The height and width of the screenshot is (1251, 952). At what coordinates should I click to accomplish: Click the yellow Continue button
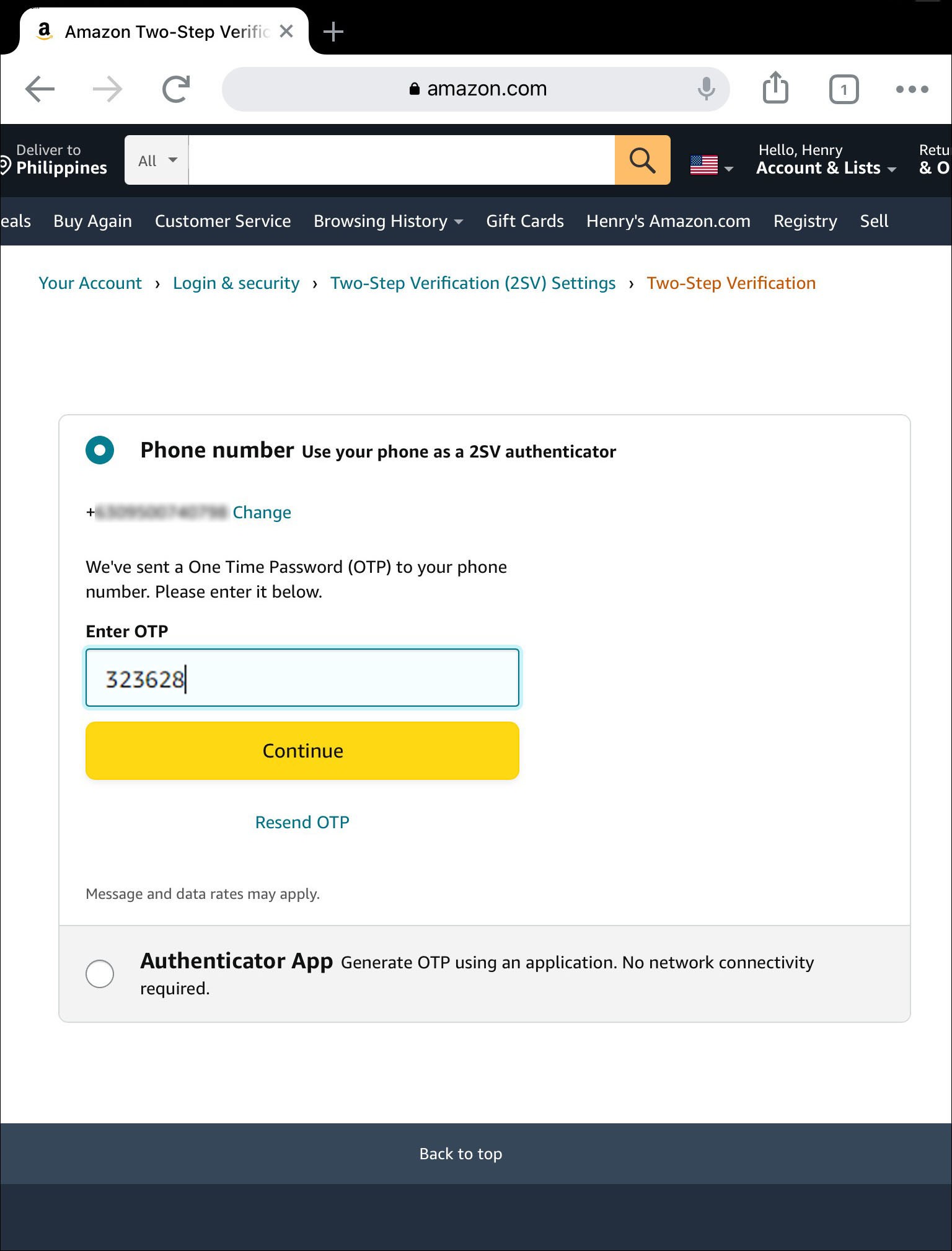pyautogui.click(x=302, y=751)
